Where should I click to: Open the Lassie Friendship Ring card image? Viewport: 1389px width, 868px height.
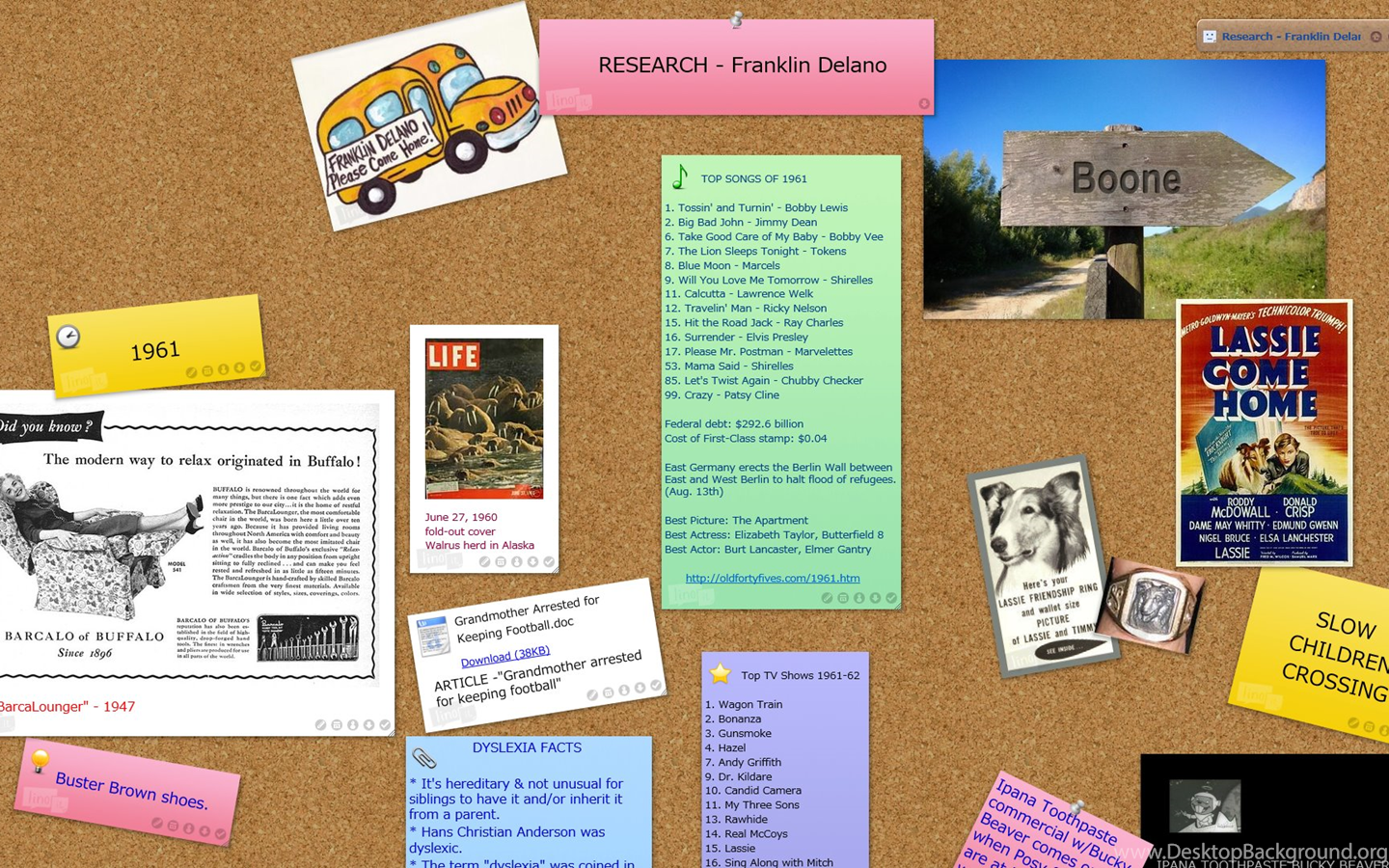pyautogui.click(x=1044, y=565)
